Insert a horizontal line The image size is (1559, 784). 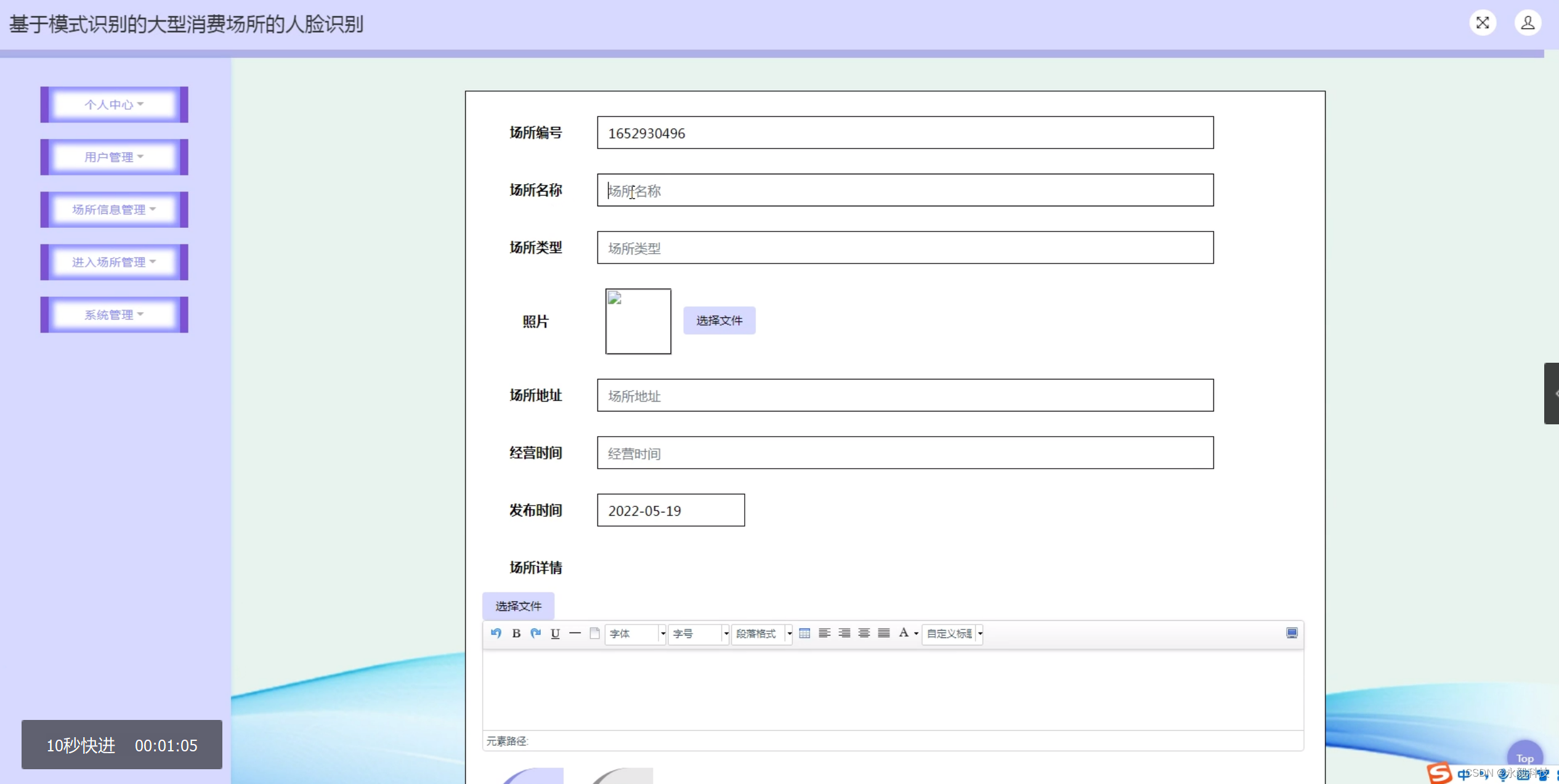(575, 633)
